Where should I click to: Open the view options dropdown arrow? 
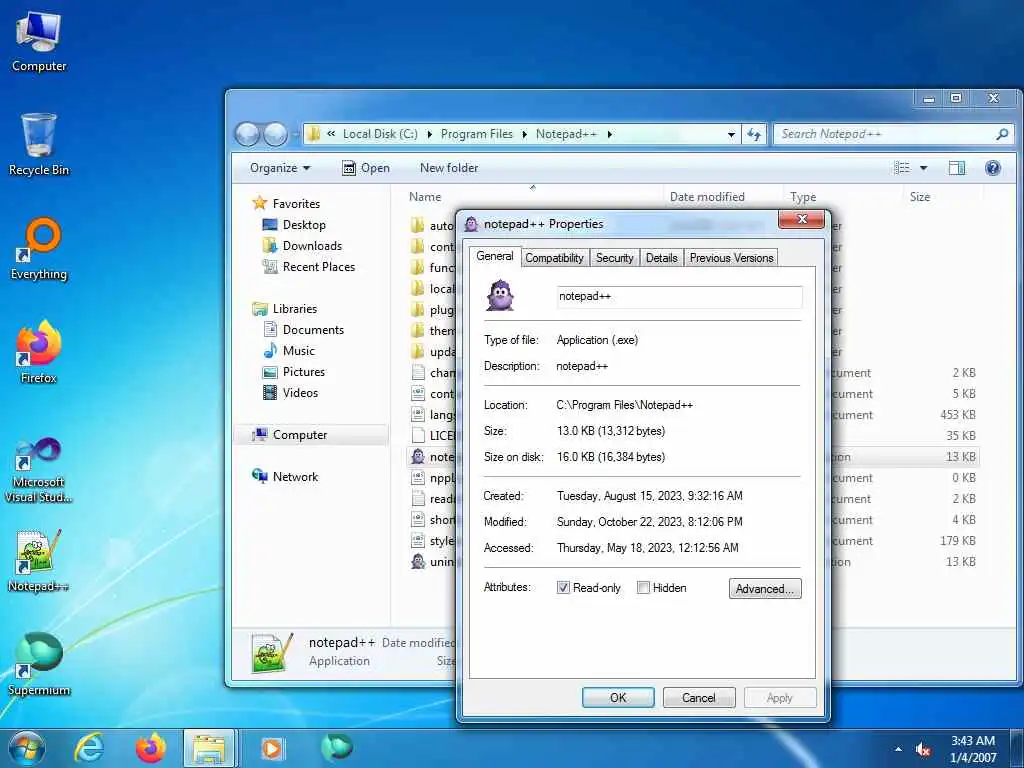[923, 168]
